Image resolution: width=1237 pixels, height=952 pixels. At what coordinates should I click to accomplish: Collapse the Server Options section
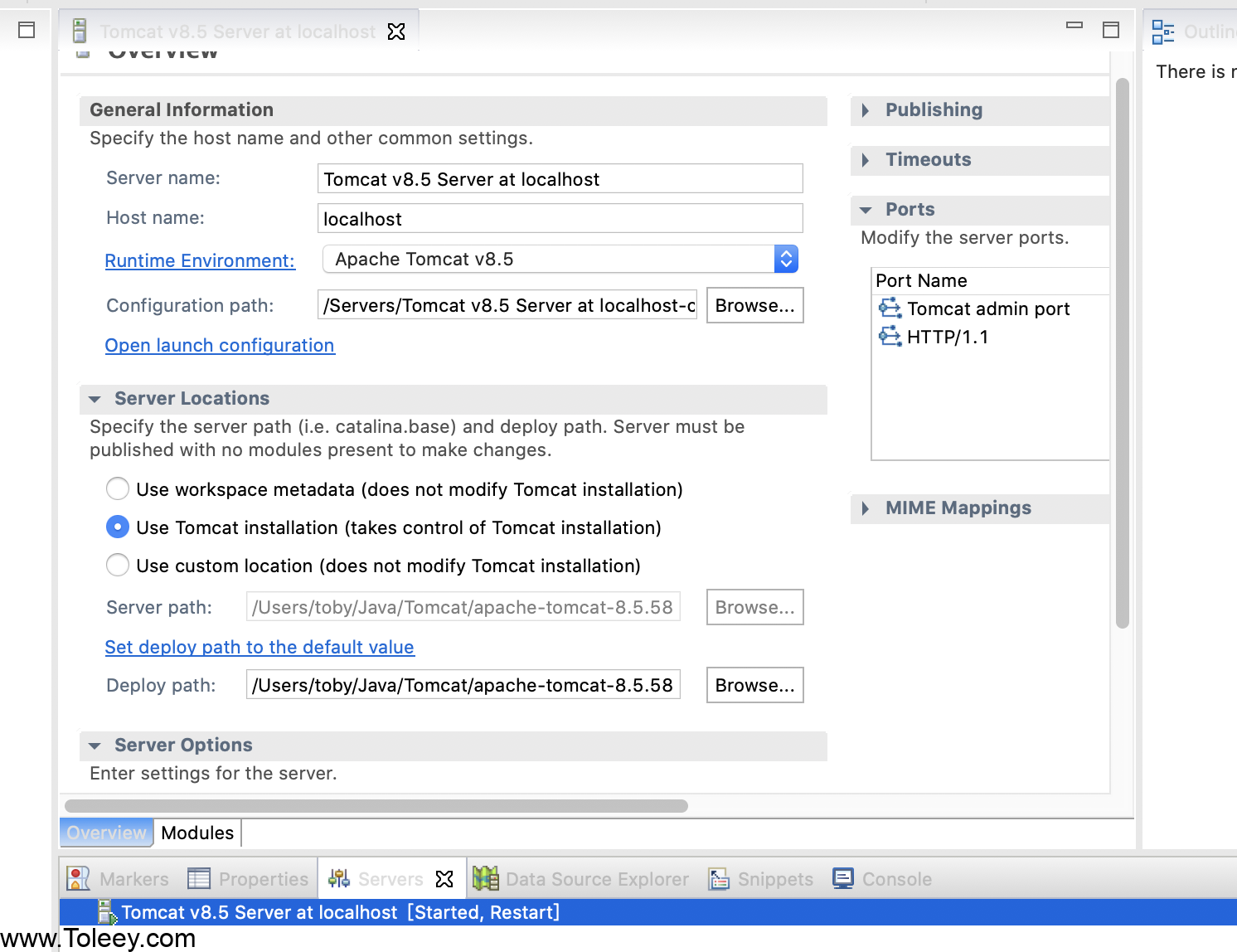95,746
